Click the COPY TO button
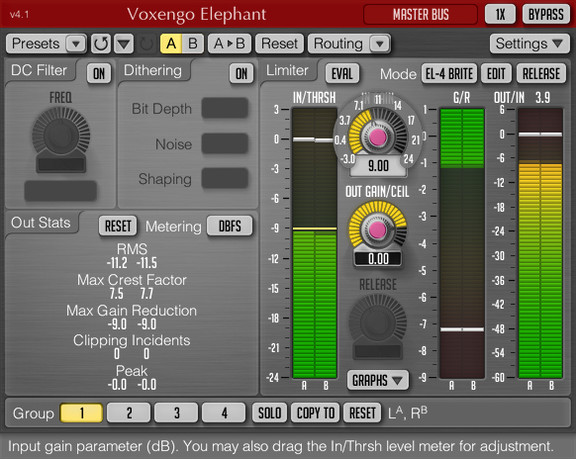 click(315, 413)
